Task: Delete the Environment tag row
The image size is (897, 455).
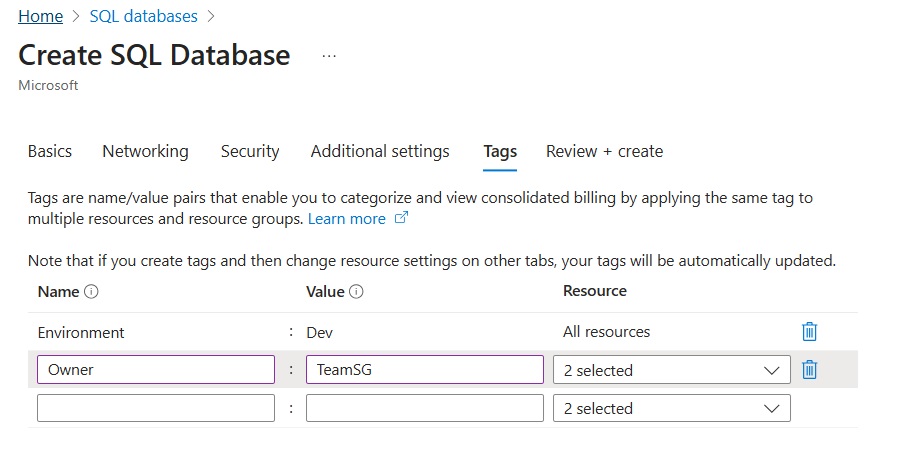Action: (x=809, y=331)
